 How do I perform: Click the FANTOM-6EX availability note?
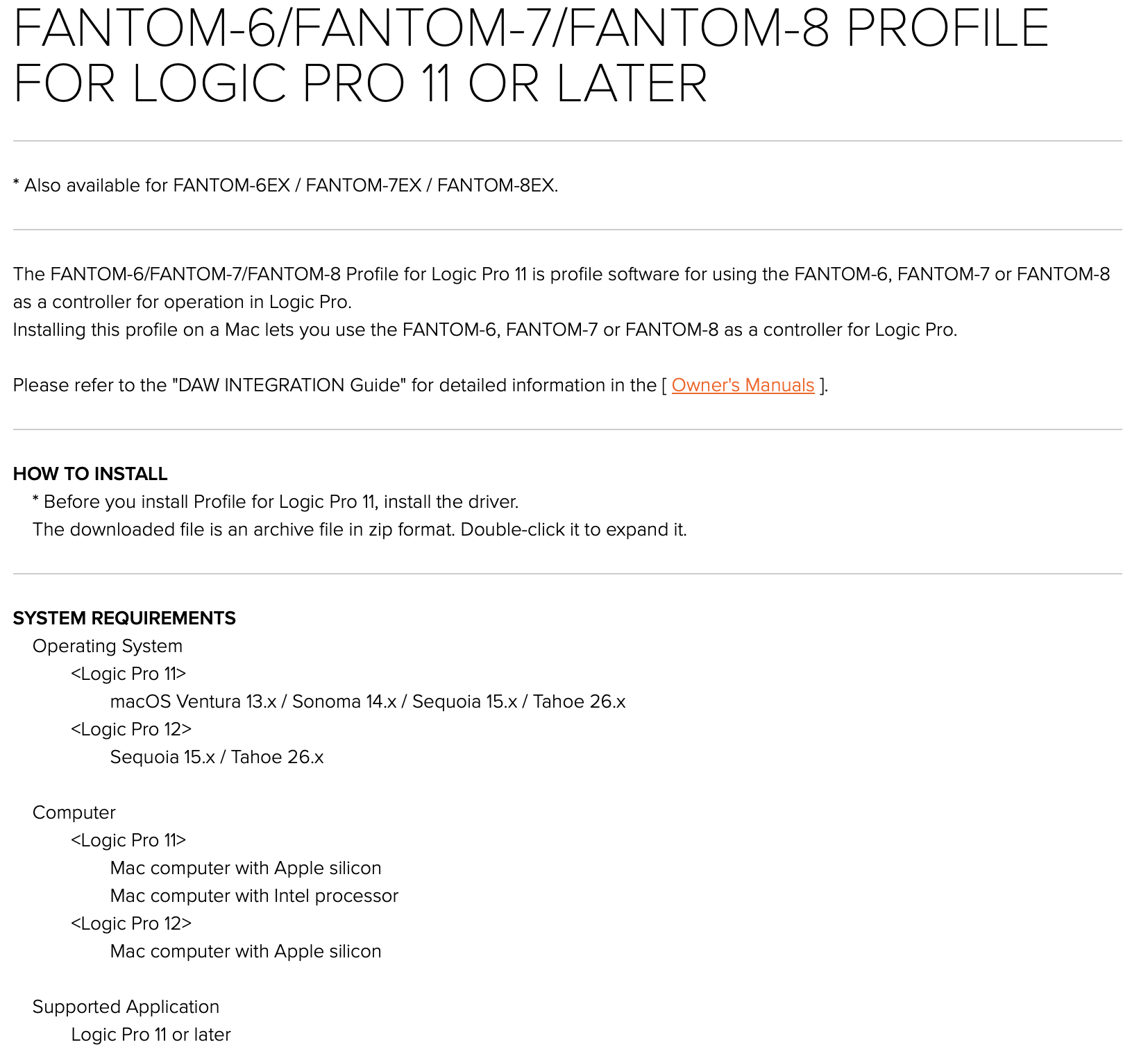[285, 185]
